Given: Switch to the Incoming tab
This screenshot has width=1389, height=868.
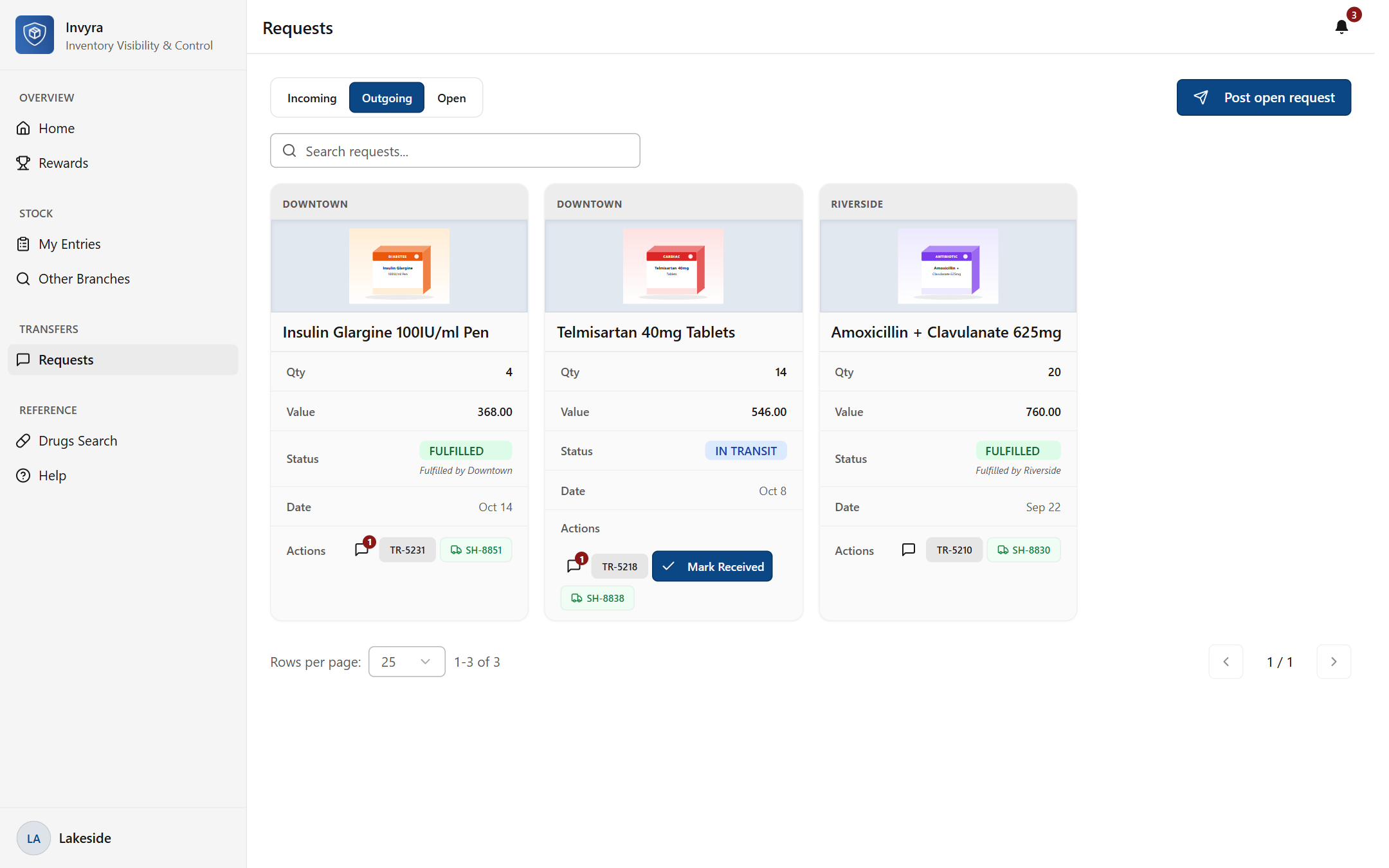Looking at the screenshot, I should [312, 98].
